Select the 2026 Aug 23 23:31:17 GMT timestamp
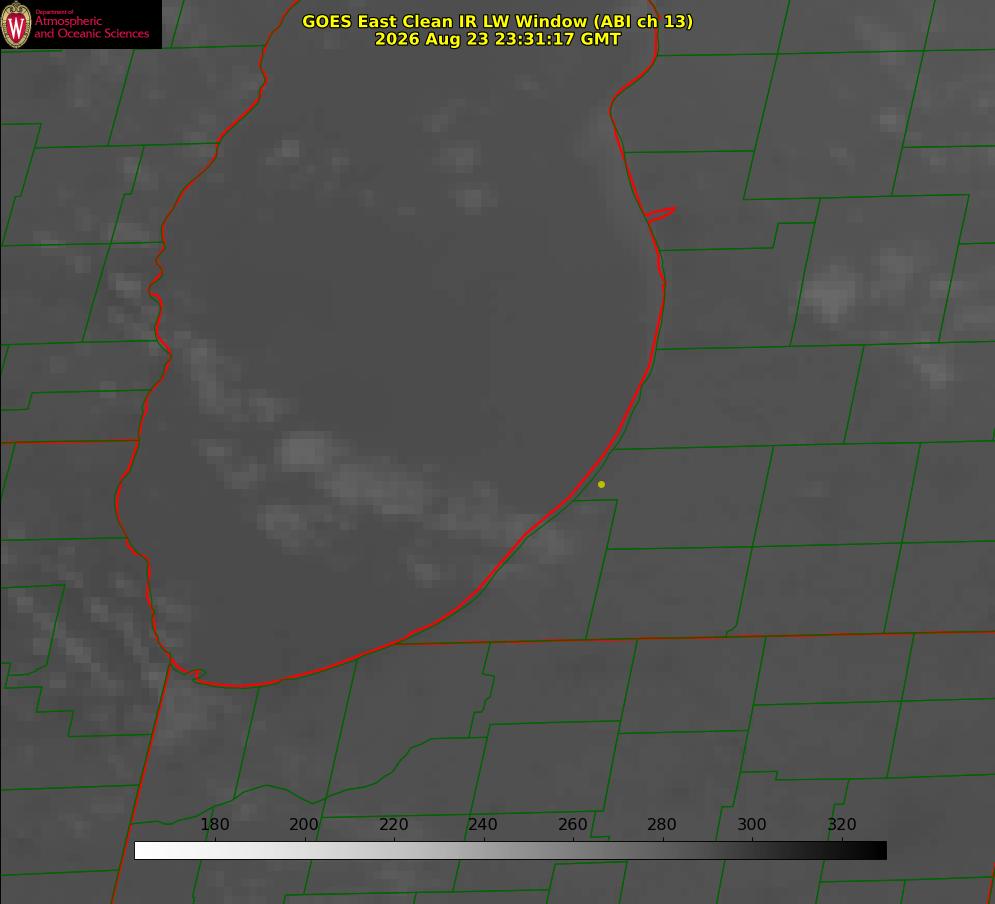 click(498, 39)
